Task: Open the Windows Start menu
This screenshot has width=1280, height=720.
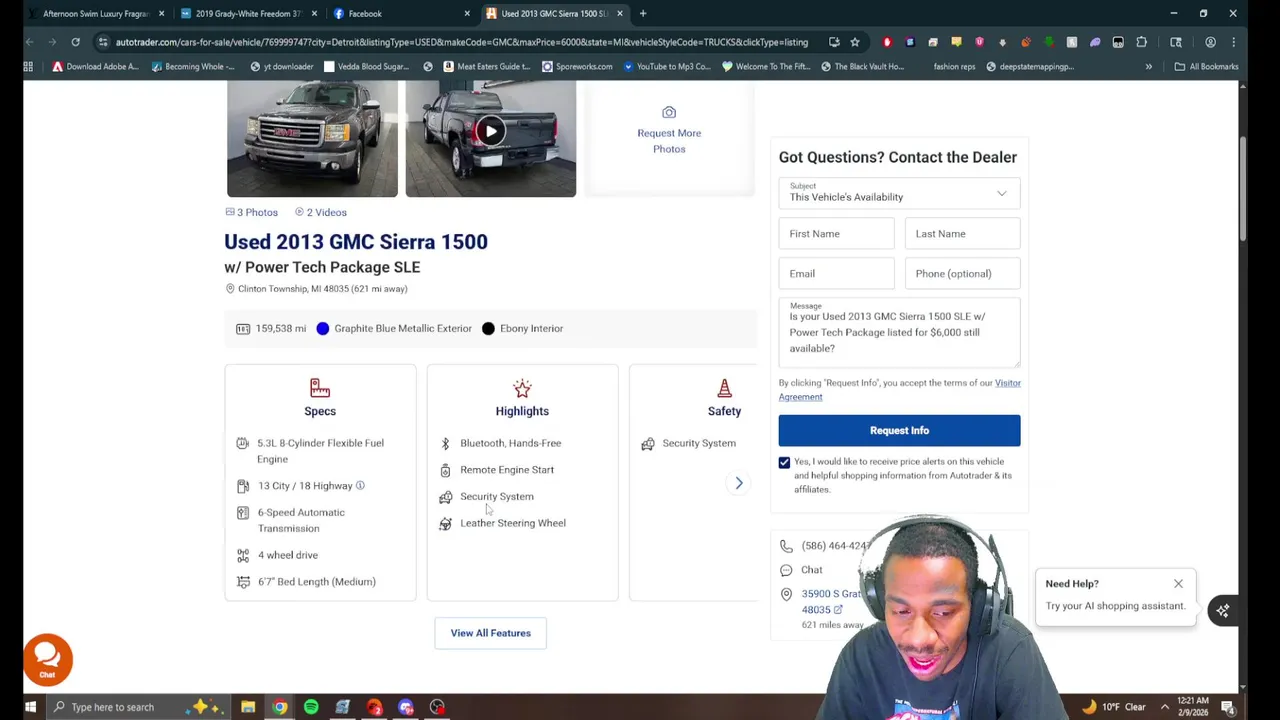Action: [30, 707]
